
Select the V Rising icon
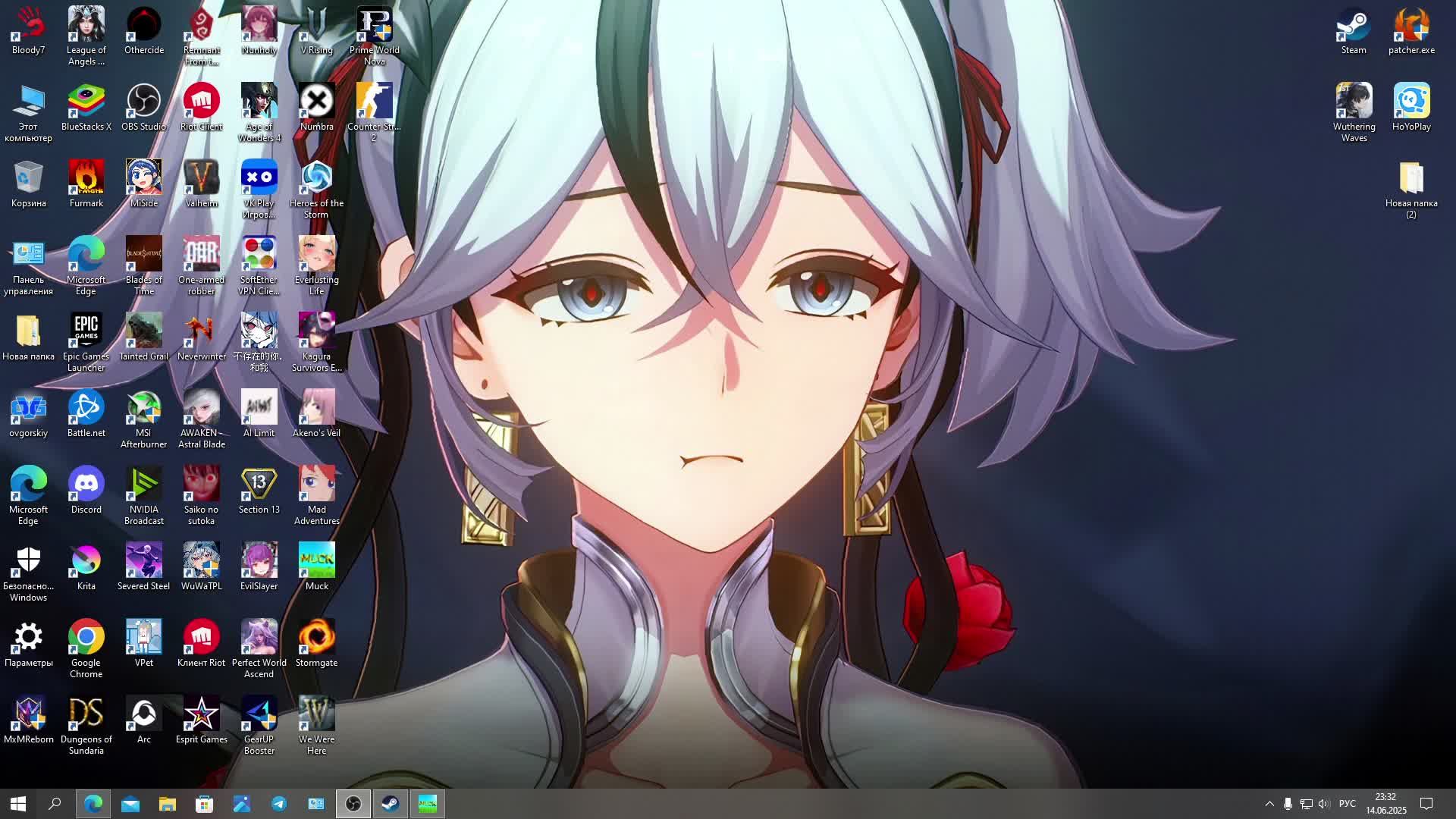click(x=317, y=31)
